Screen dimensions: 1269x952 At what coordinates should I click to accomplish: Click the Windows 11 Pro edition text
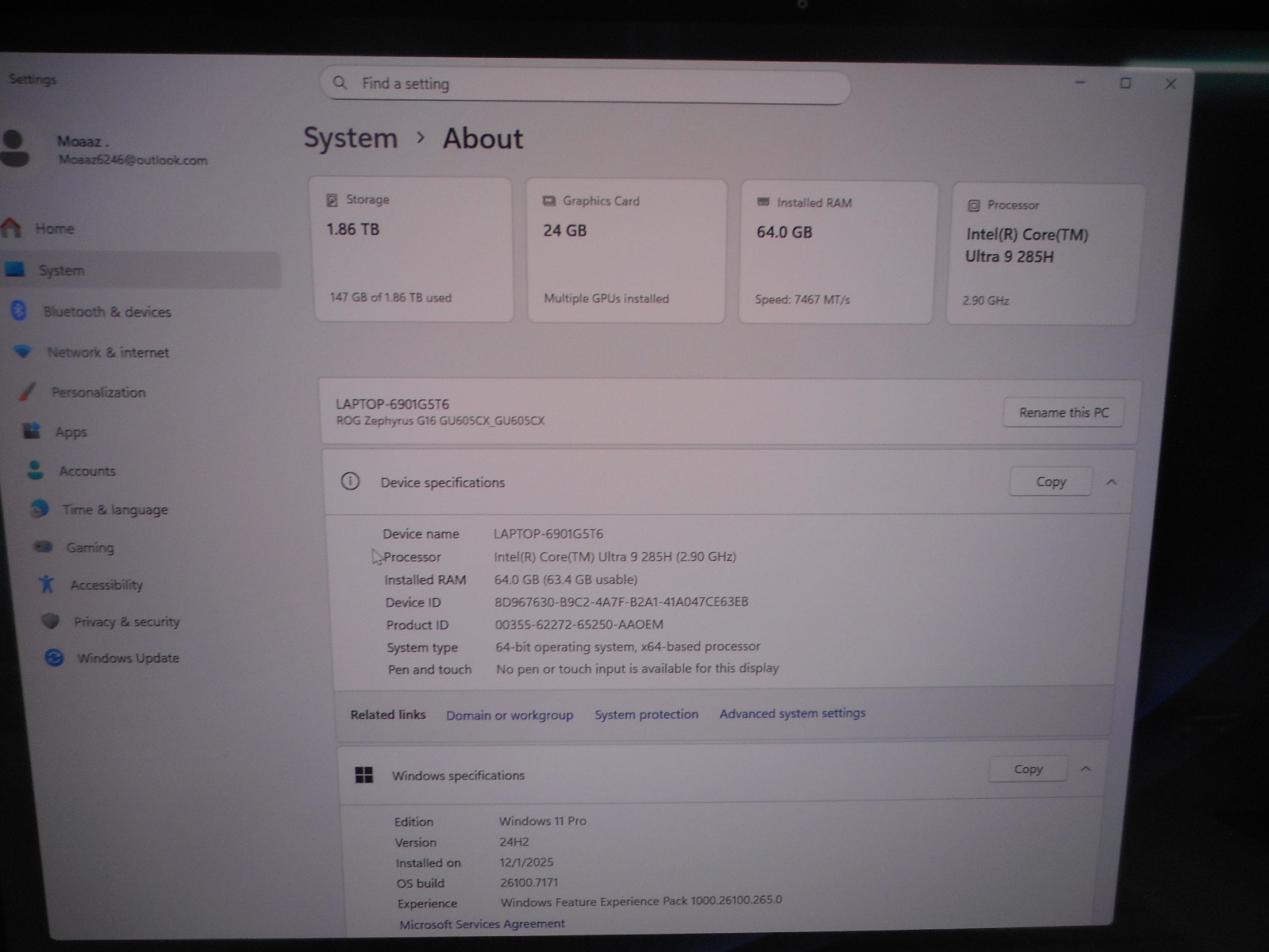pyautogui.click(x=543, y=821)
